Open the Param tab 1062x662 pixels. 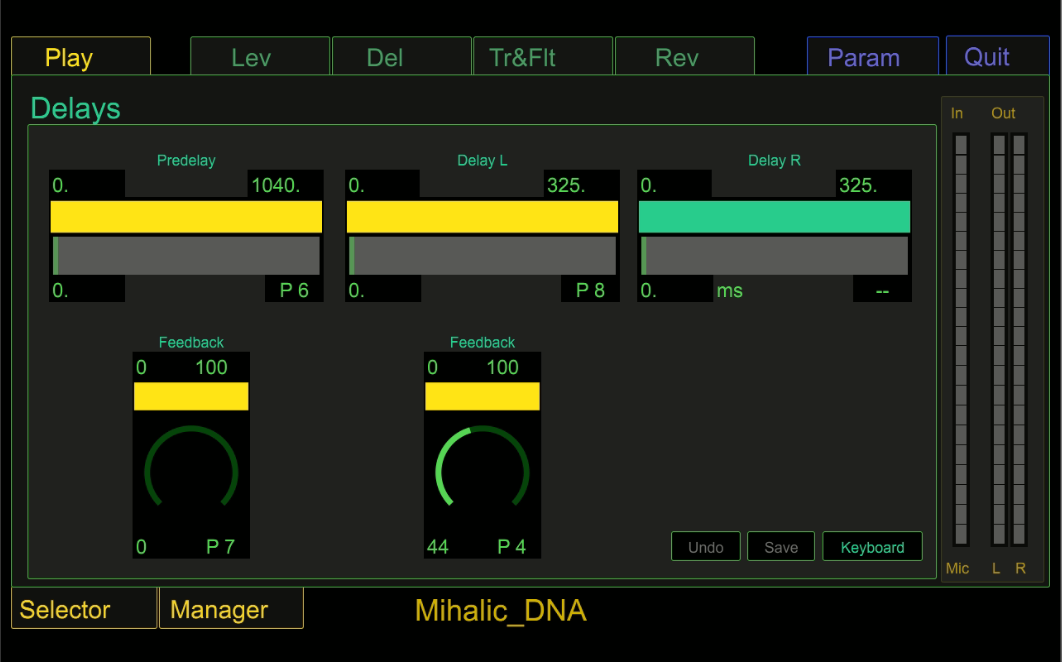872,56
